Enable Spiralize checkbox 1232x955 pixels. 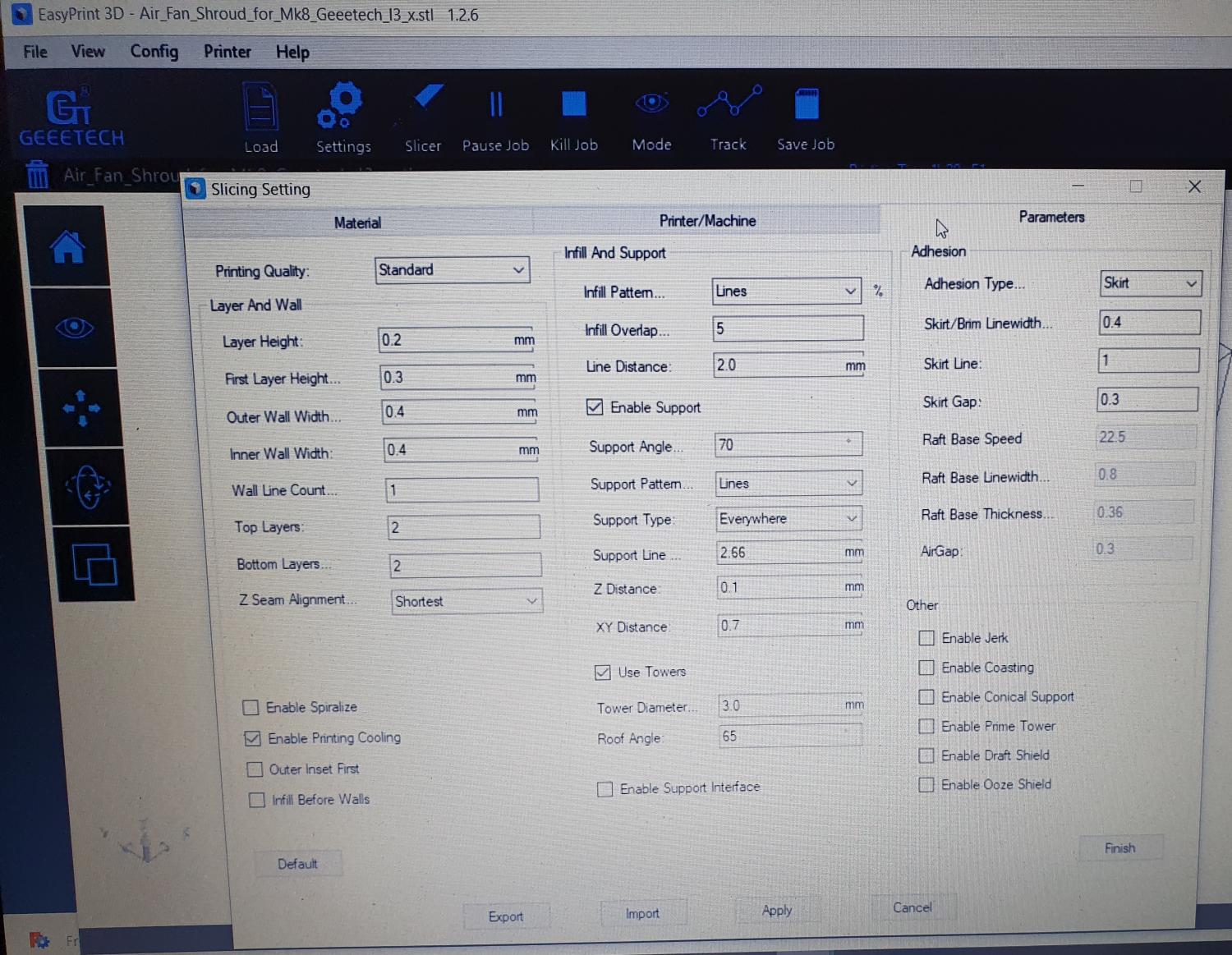pyautogui.click(x=251, y=708)
